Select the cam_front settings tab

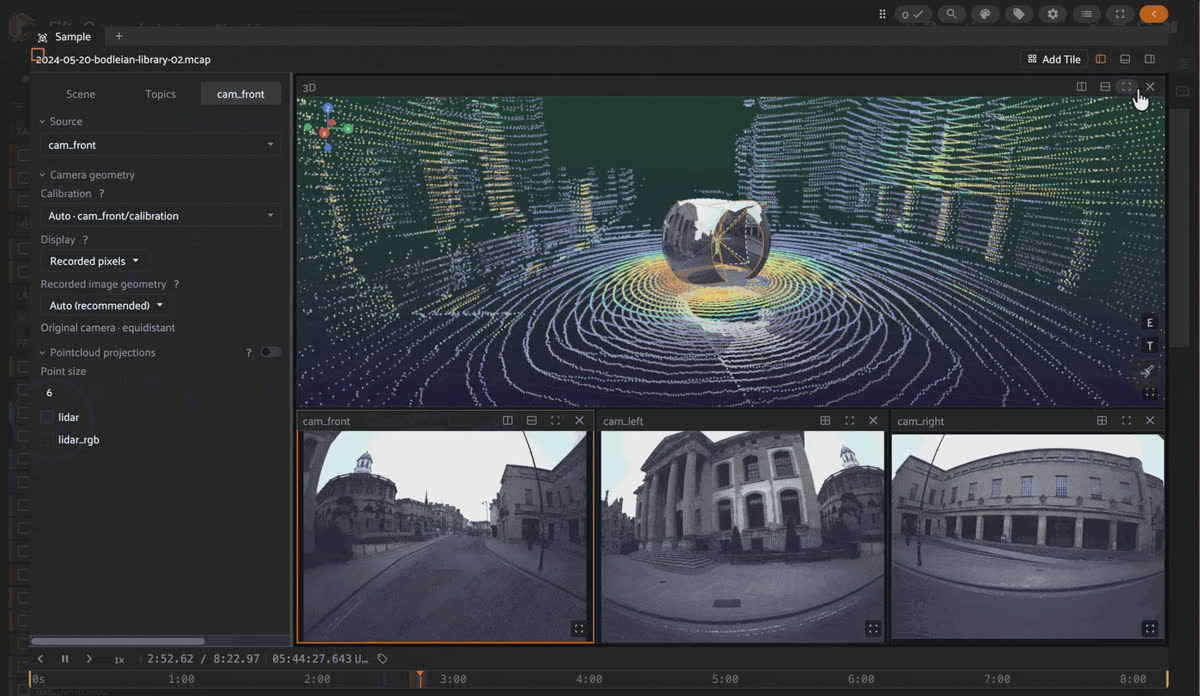(x=241, y=94)
